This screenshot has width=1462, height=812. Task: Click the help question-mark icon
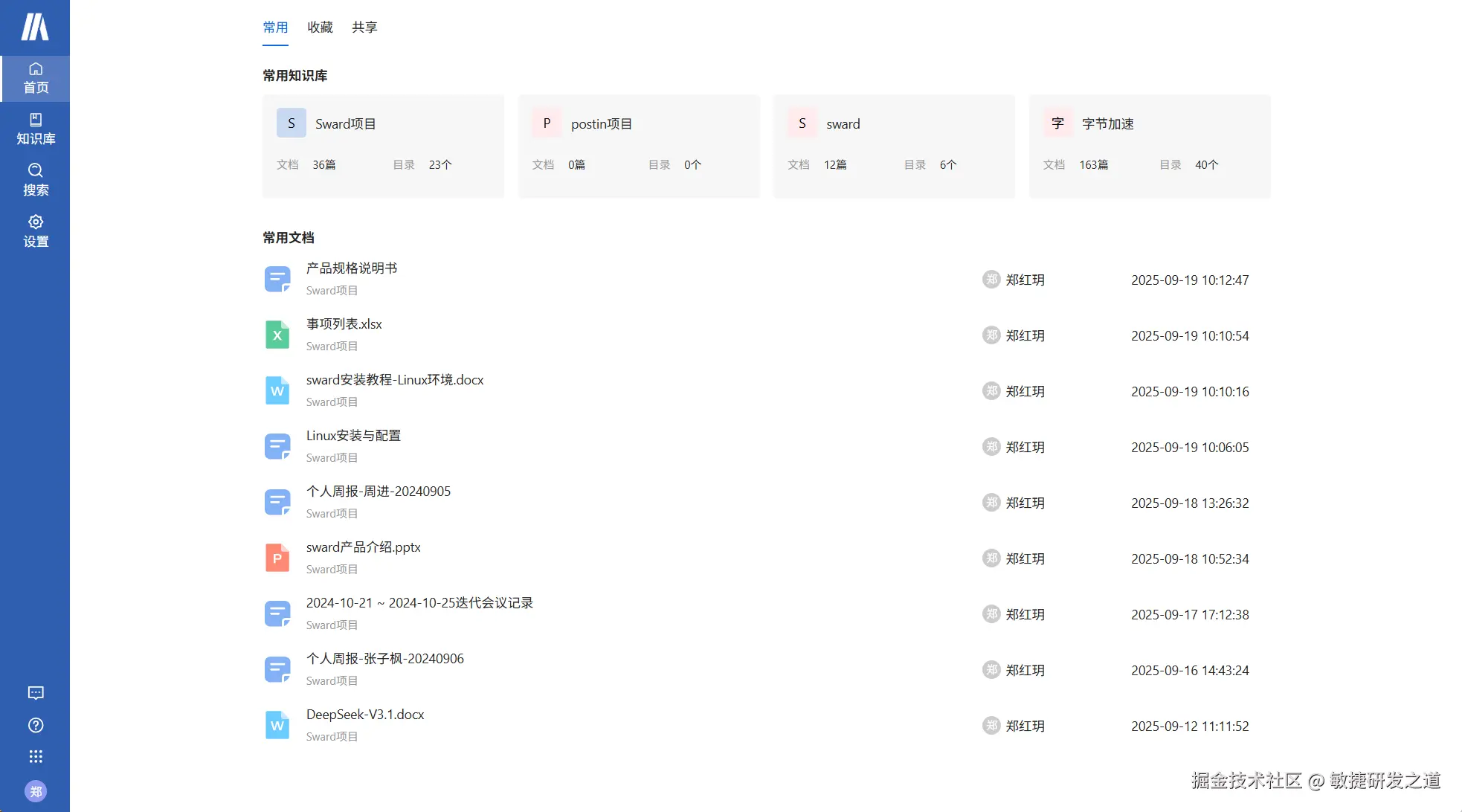point(35,725)
